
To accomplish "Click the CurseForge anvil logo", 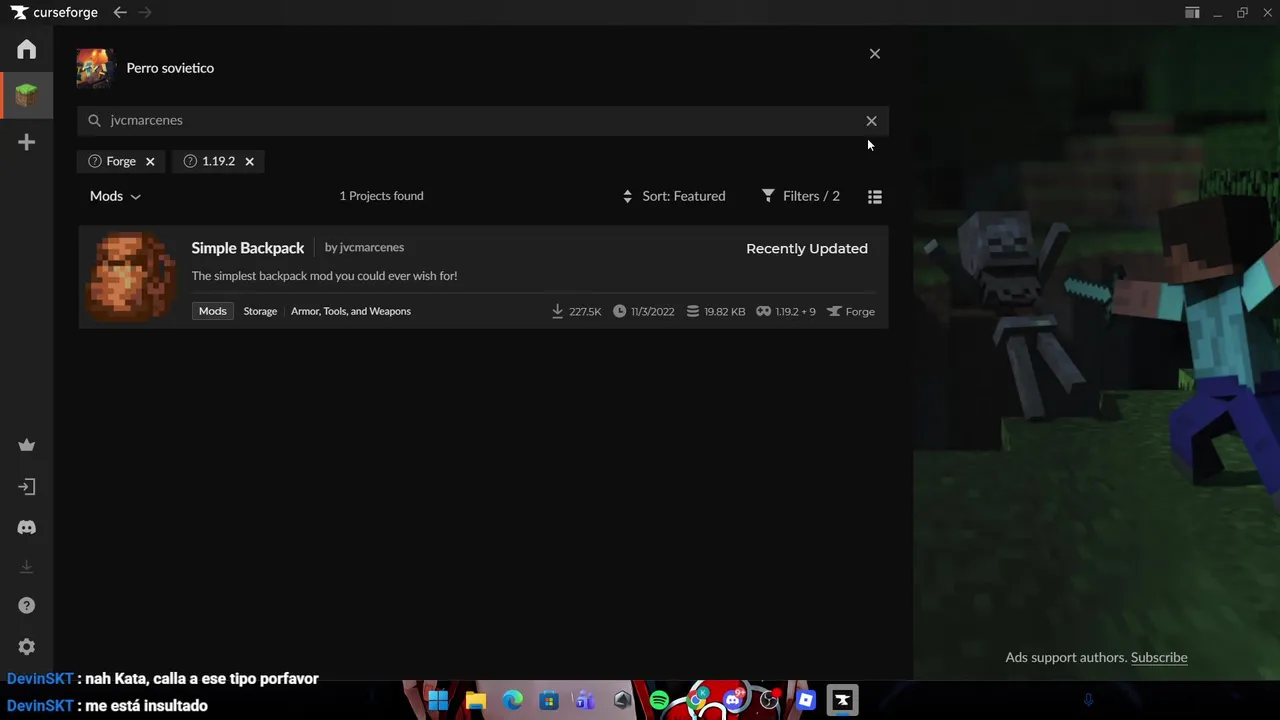I will pos(19,12).
